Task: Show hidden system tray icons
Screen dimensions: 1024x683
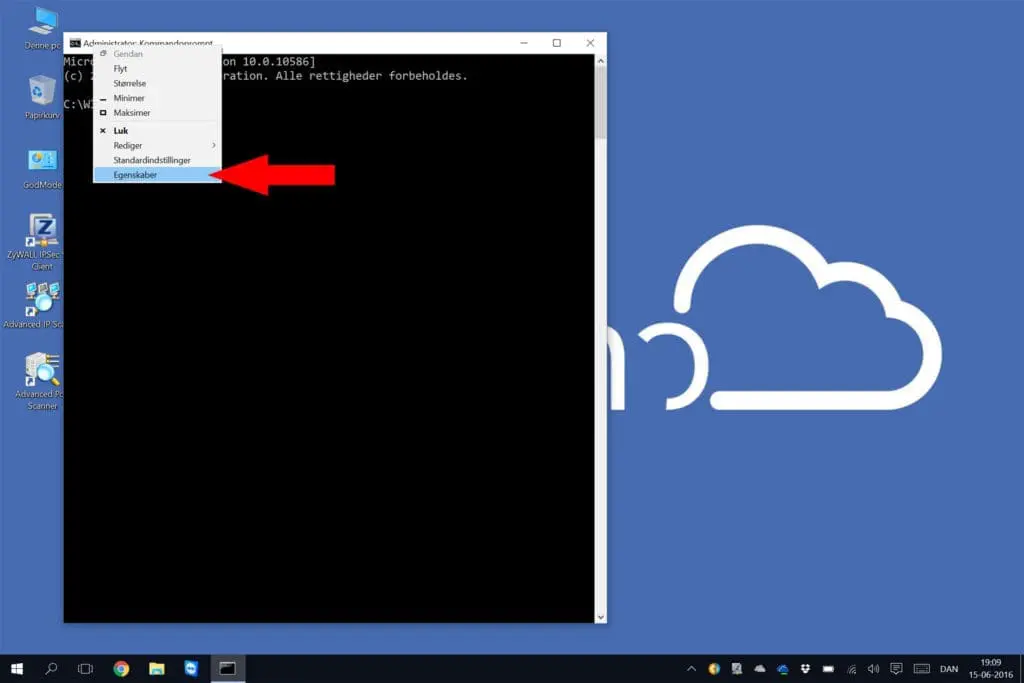Action: pyautogui.click(x=691, y=668)
